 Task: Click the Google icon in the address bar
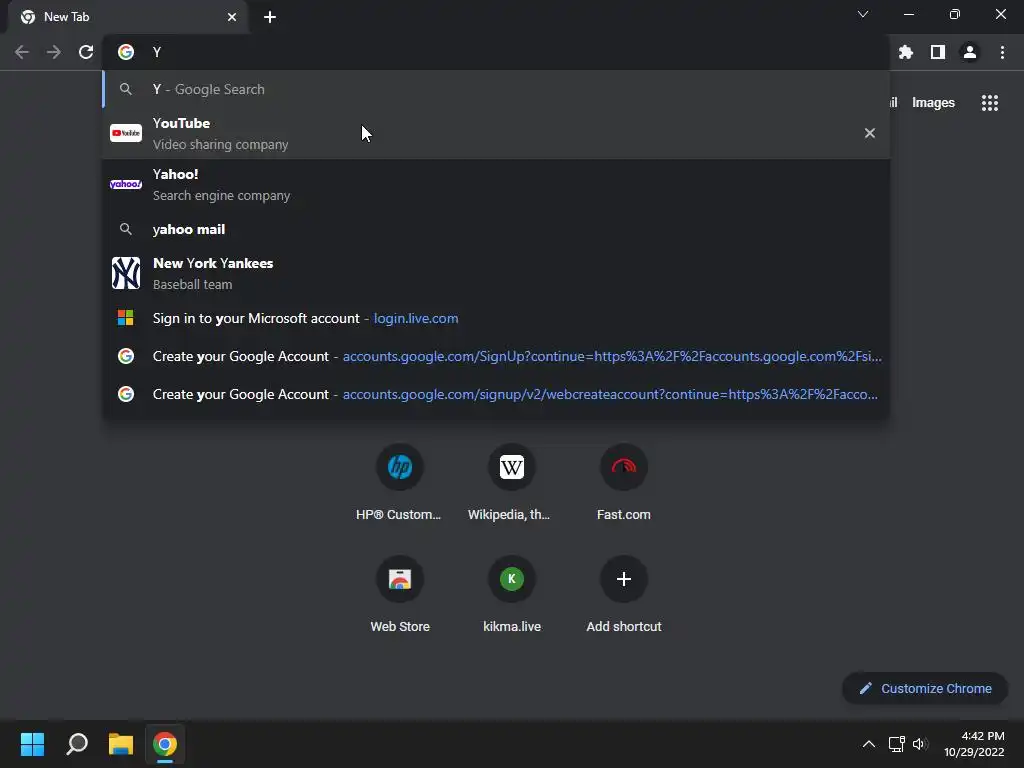point(126,52)
